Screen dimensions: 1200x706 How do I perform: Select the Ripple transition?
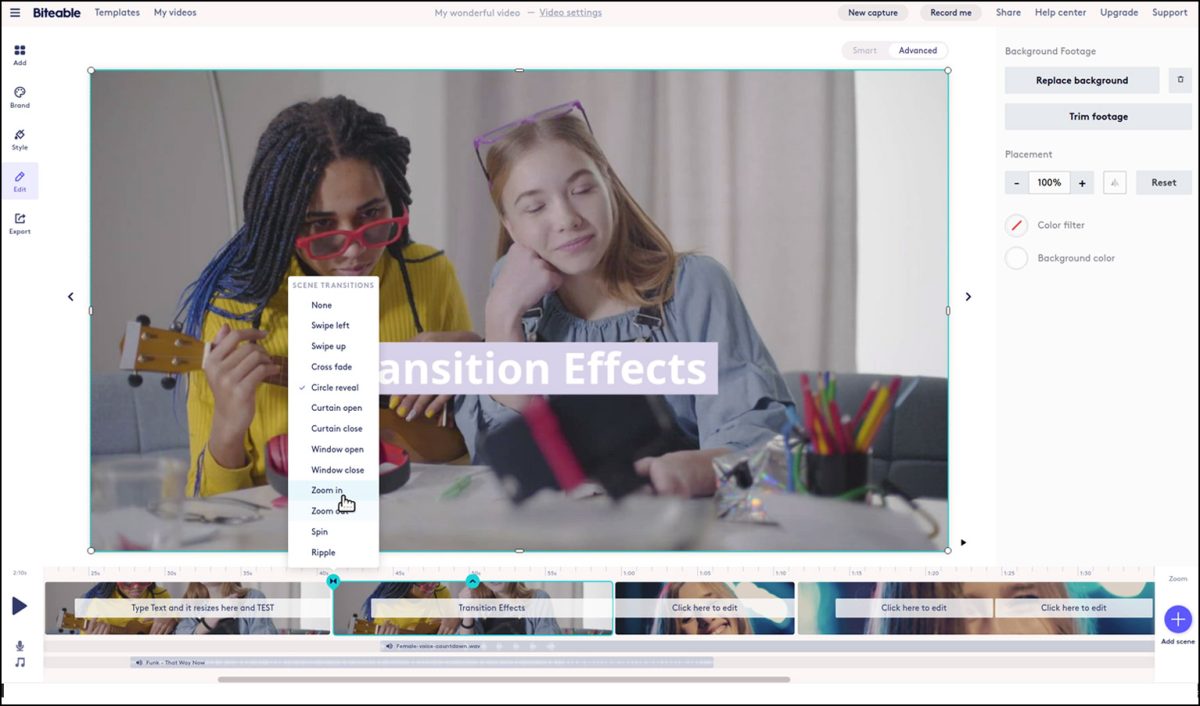[x=323, y=552]
